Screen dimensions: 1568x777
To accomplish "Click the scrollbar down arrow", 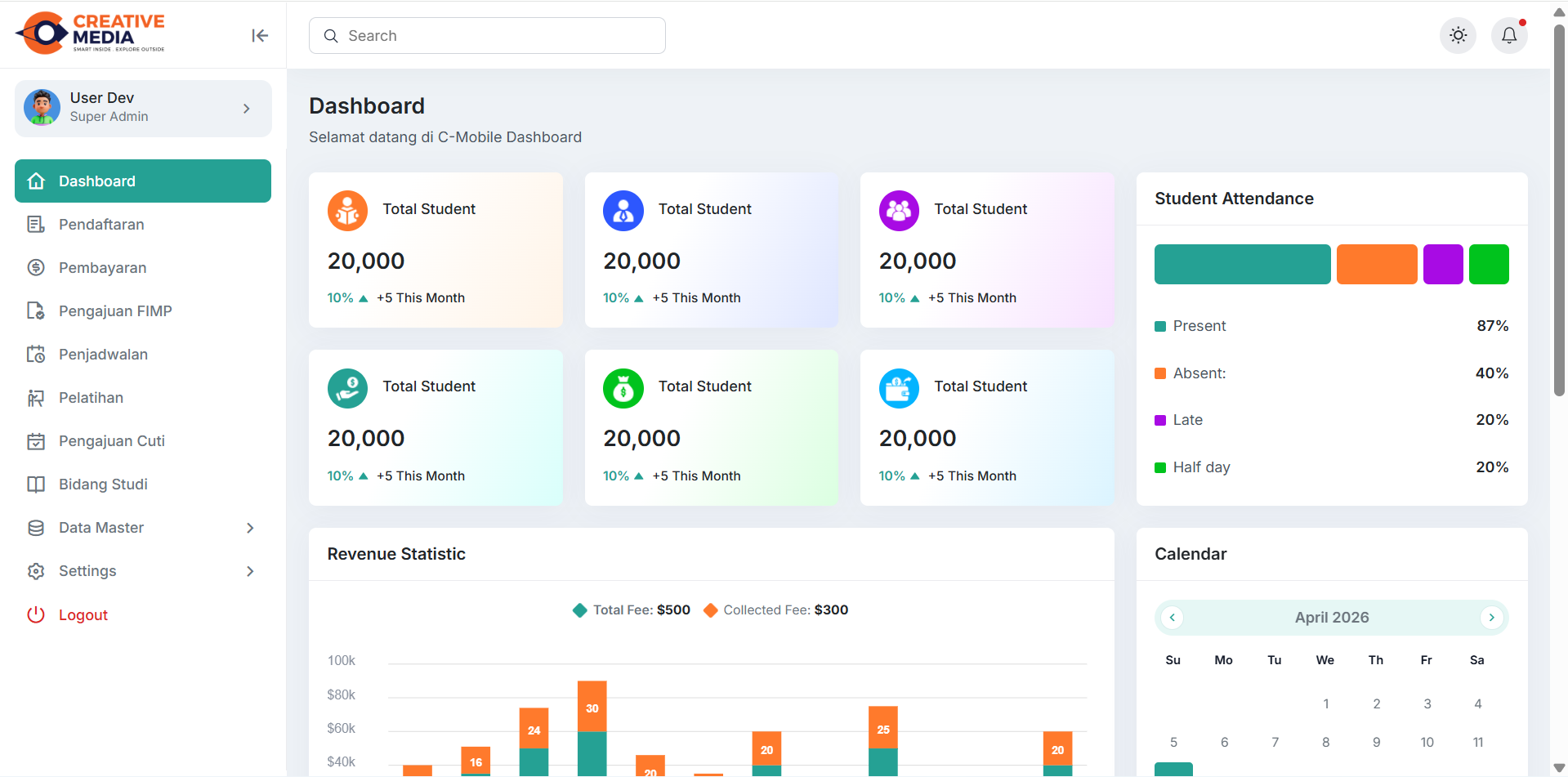I will pos(1559,768).
